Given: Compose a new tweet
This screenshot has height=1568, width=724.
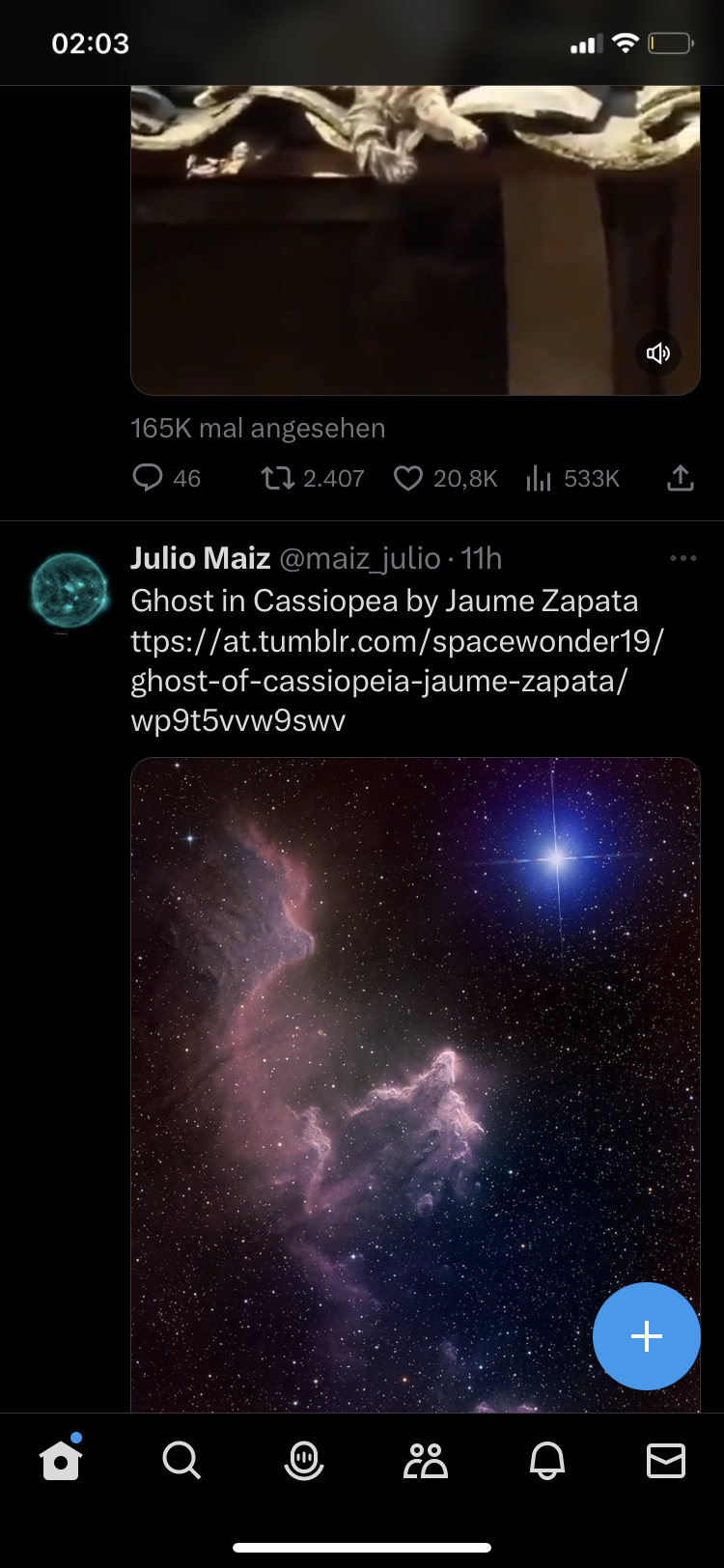Looking at the screenshot, I should pyautogui.click(x=645, y=1336).
